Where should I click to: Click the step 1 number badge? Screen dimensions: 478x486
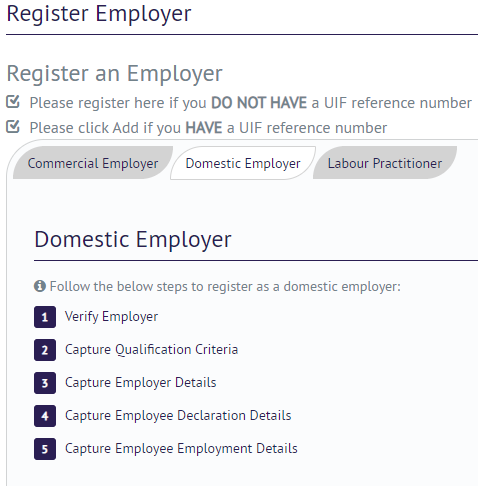click(45, 317)
